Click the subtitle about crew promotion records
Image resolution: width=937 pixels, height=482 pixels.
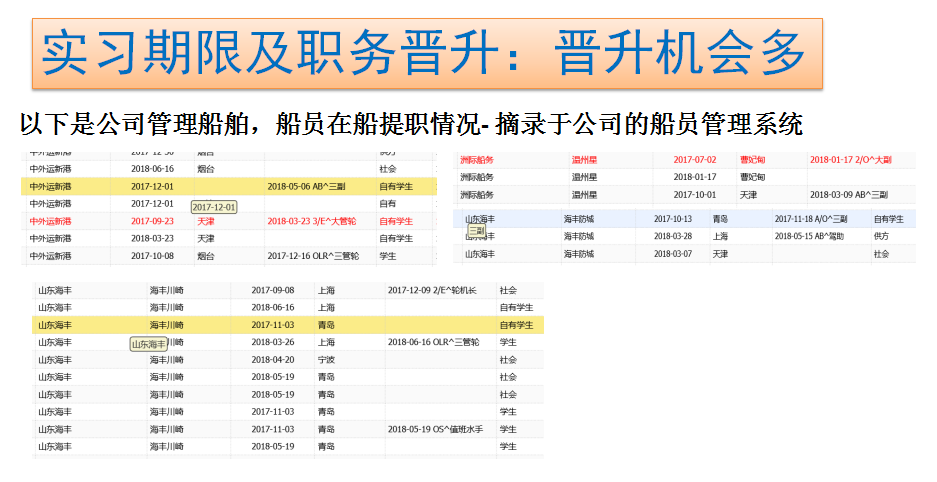pos(410,125)
